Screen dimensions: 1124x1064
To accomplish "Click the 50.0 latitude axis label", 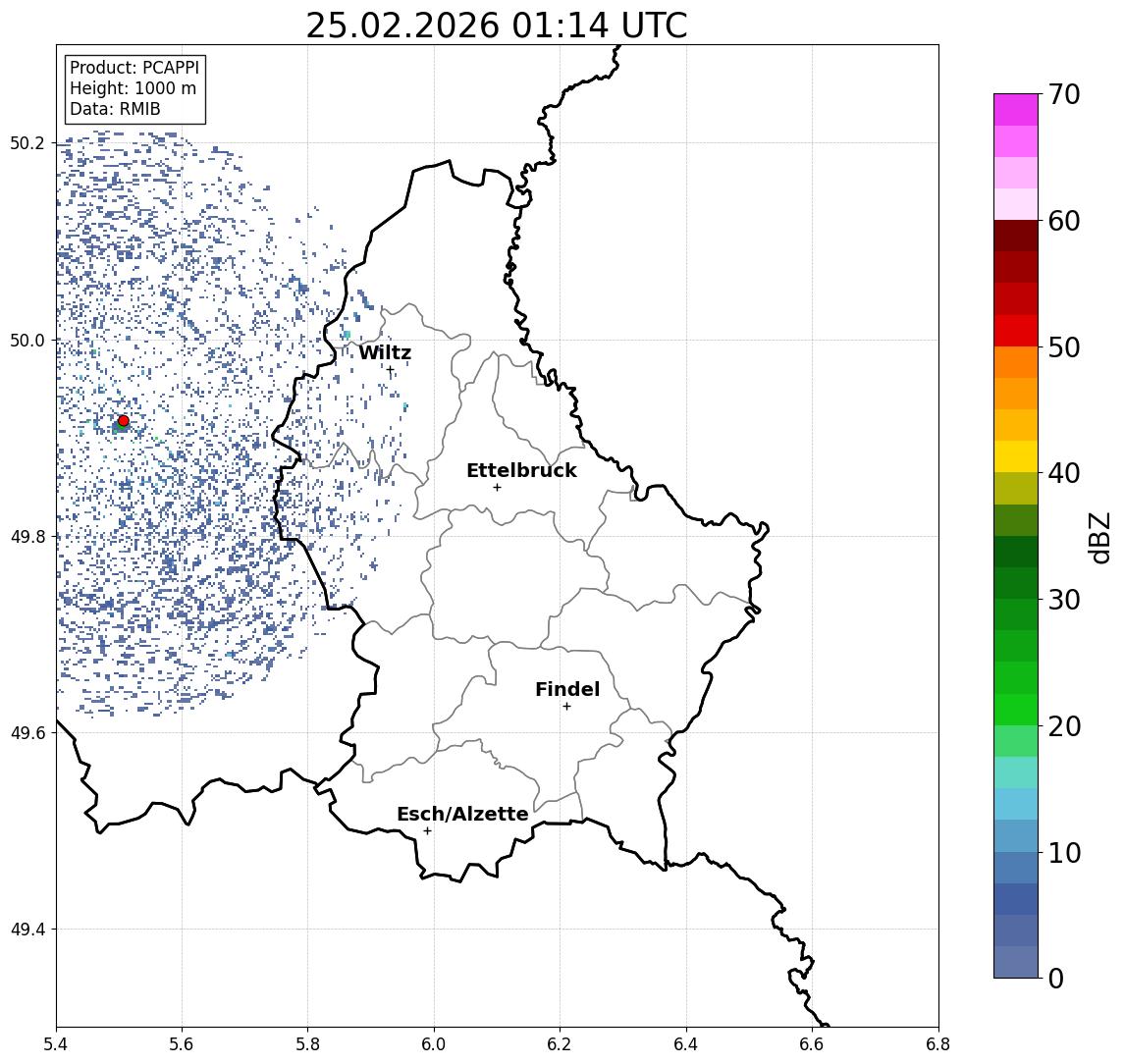I will pyautogui.click(x=27, y=341).
